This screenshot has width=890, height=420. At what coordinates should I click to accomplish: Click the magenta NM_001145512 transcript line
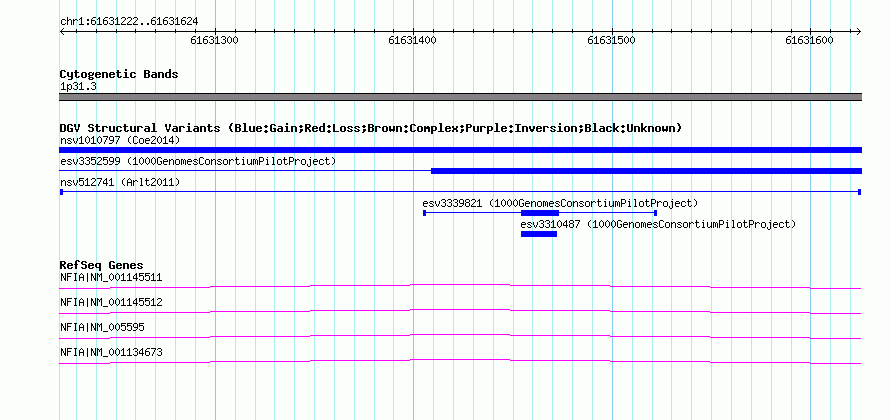click(460, 311)
